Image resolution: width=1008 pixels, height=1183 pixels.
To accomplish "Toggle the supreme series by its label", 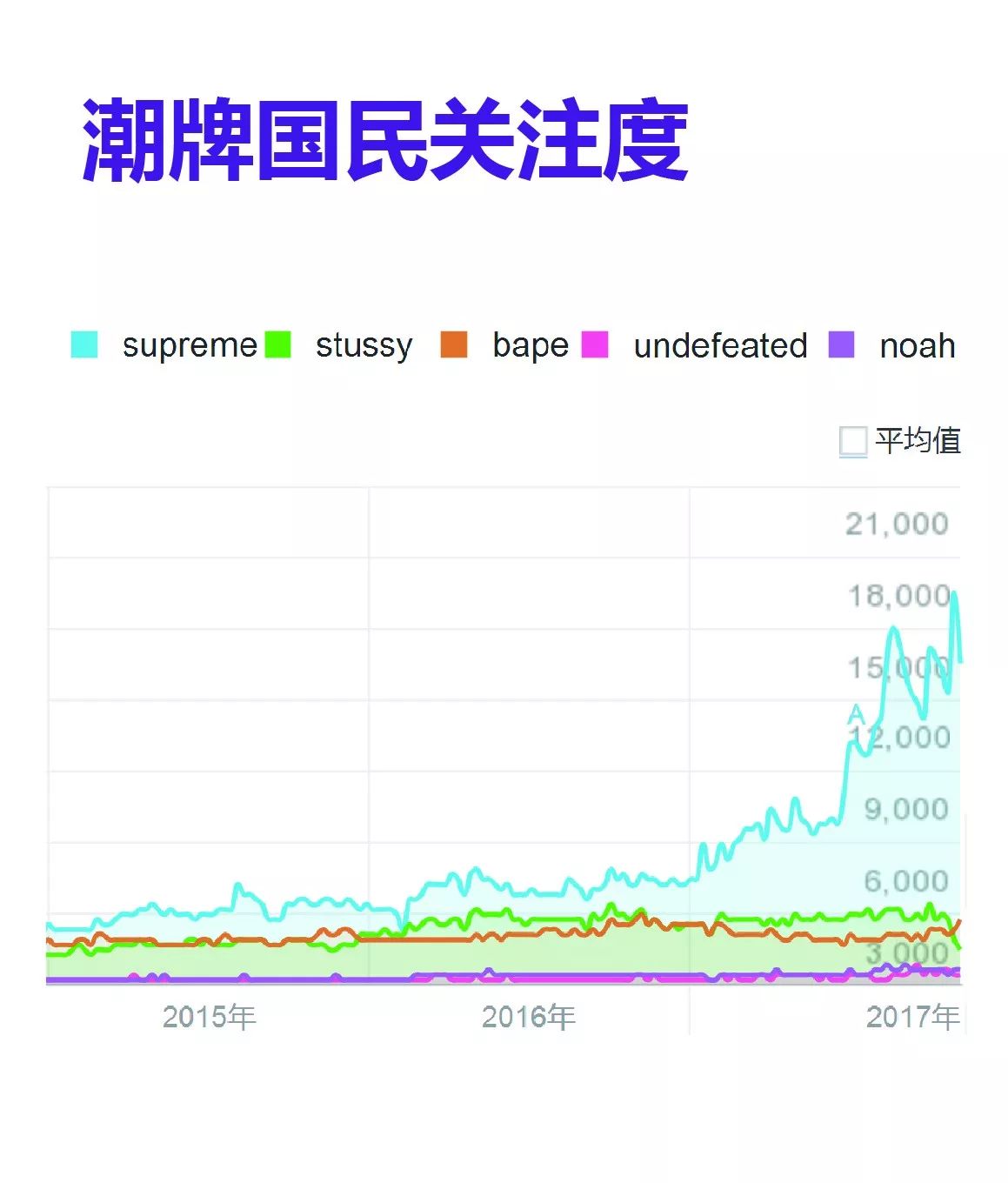I will 190,345.
